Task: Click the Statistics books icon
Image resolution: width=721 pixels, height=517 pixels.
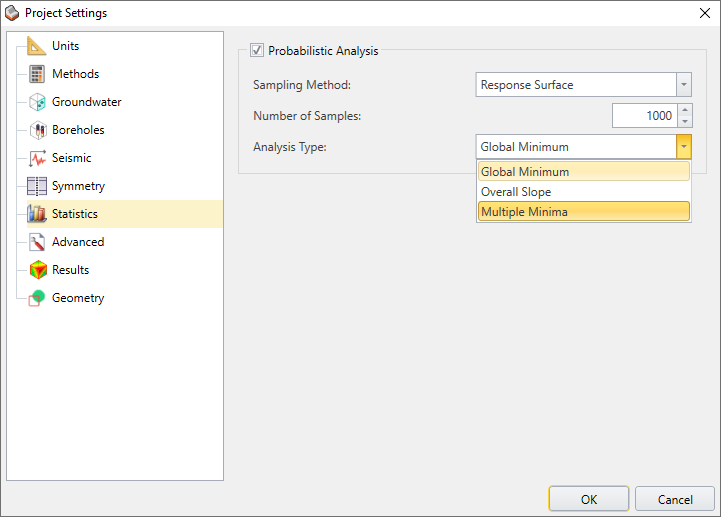Action: [37, 214]
